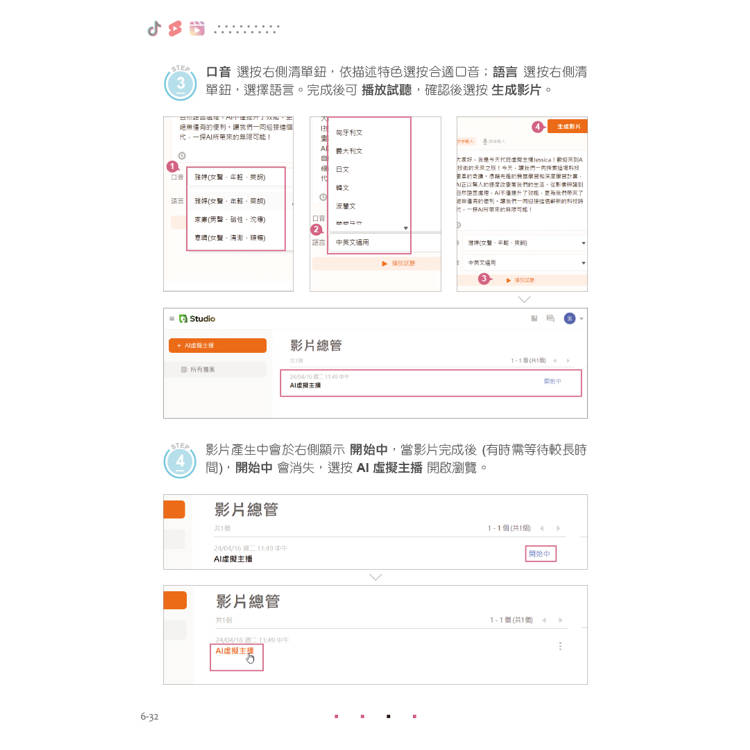Go to the next page arrow in the bottom video list
Screen dimensions: 750x750
(x=560, y=620)
